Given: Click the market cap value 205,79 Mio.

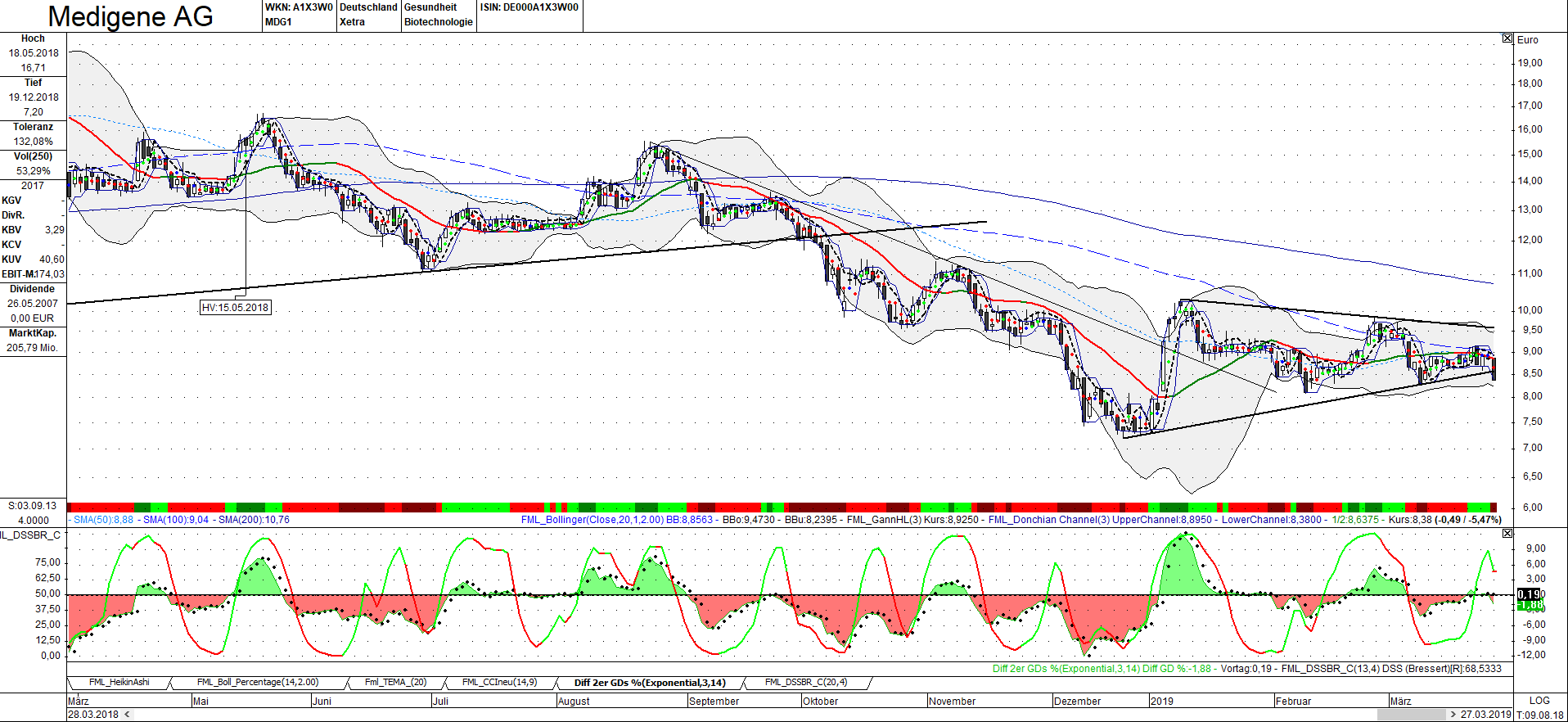Looking at the screenshot, I should point(33,348).
